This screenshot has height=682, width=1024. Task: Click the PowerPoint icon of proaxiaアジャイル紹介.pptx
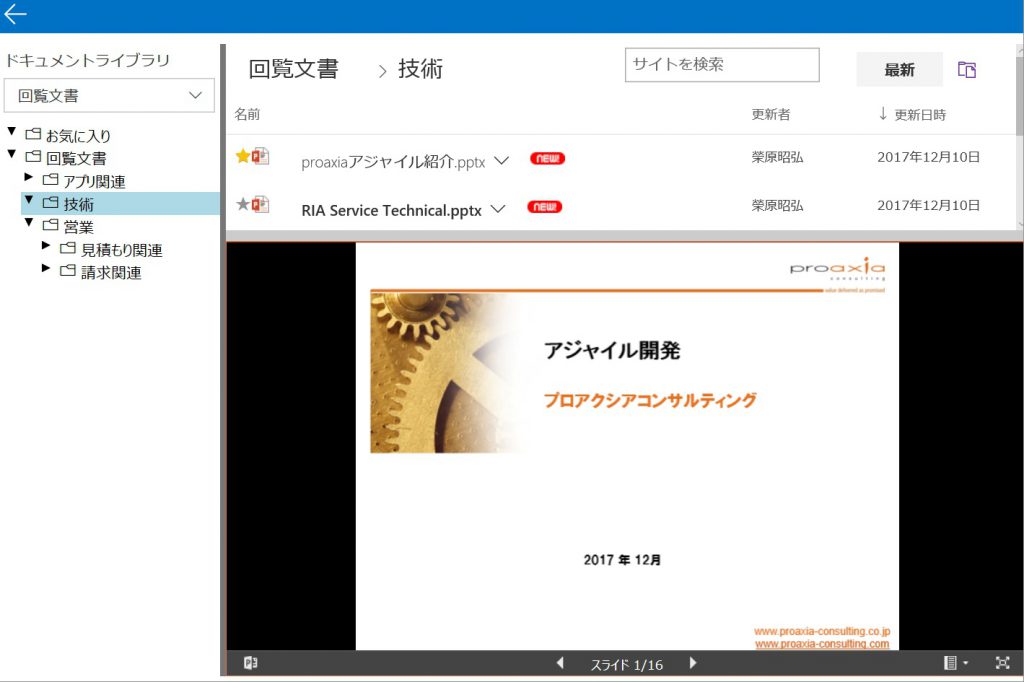pyautogui.click(x=261, y=156)
